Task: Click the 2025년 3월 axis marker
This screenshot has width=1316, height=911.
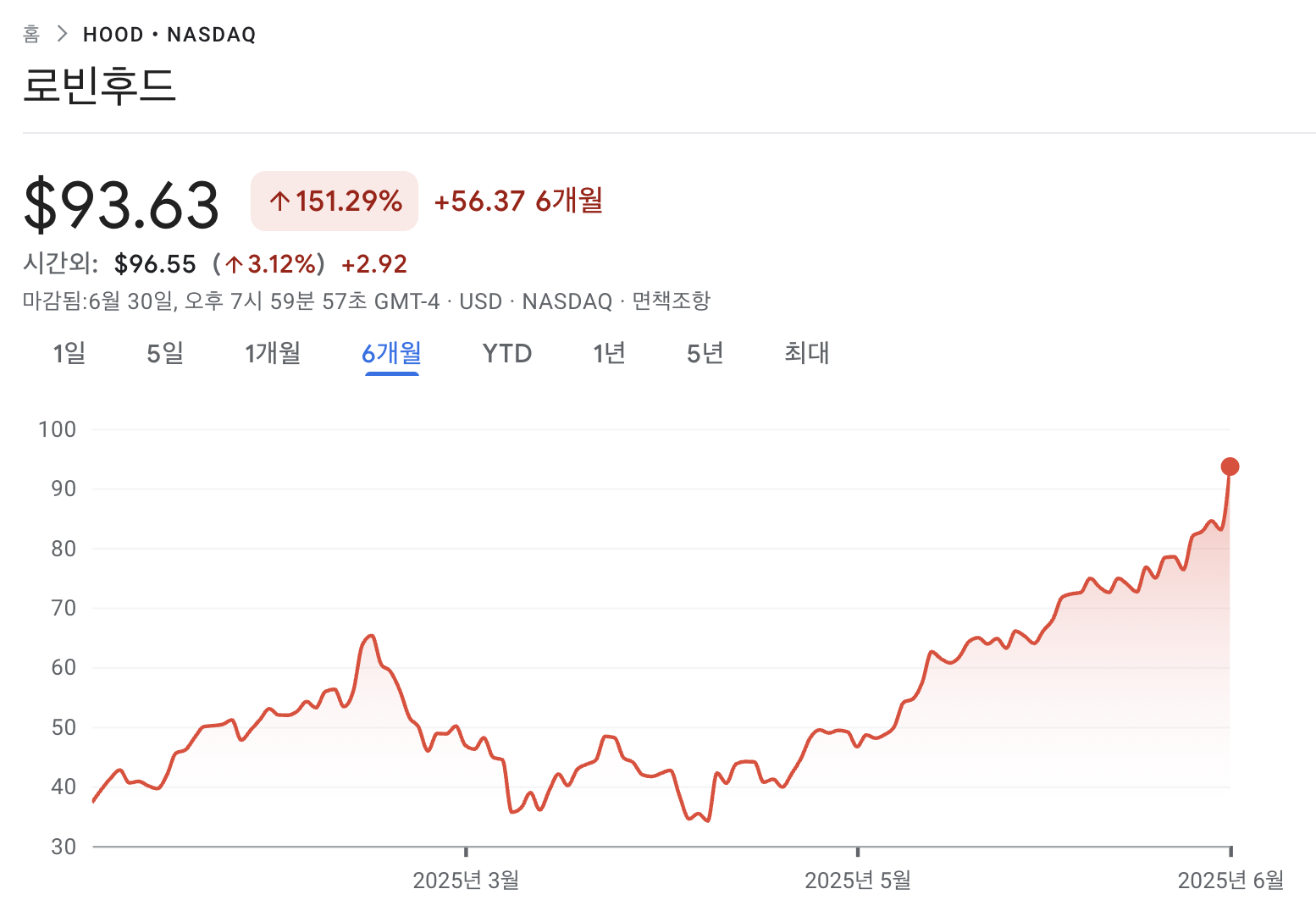Action: click(x=466, y=880)
